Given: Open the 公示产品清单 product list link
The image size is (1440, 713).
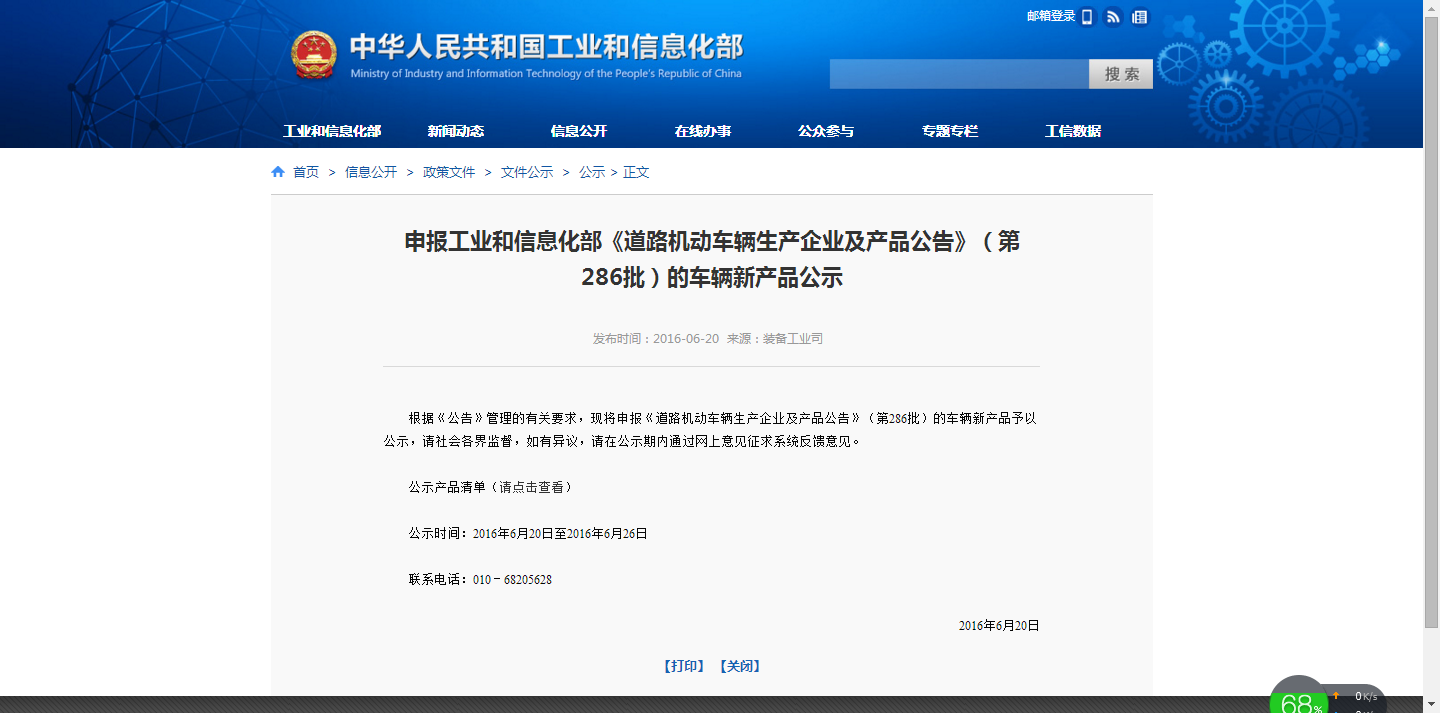Looking at the screenshot, I should click(x=490, y=487).
